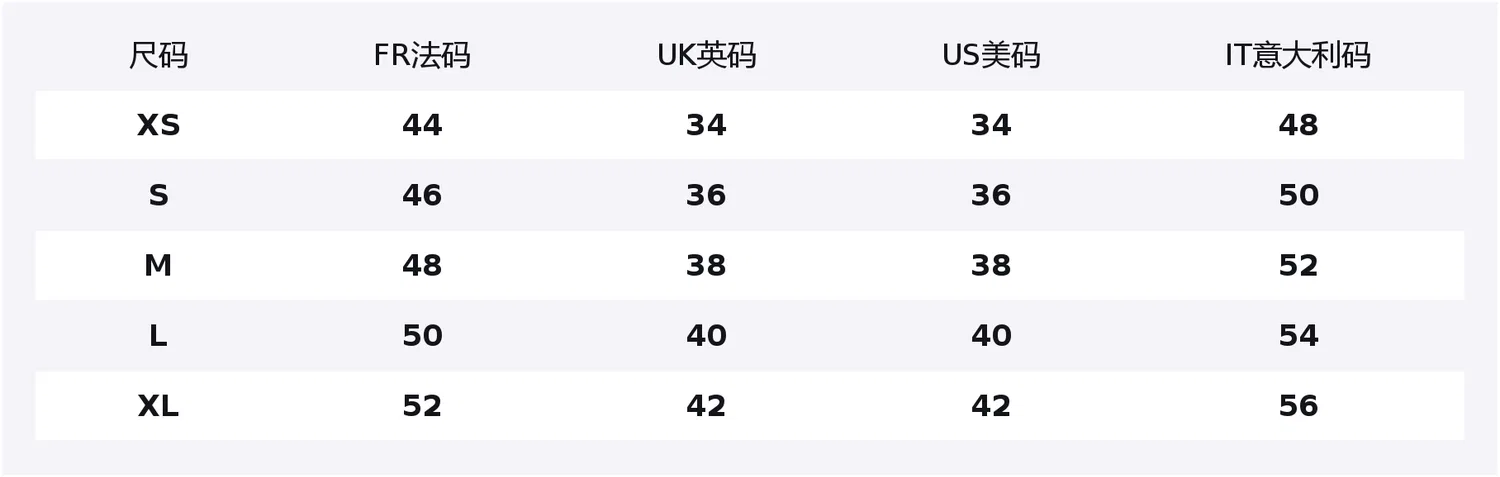The width and height of the screenshot is (1500, 477).
Task: Click US value 38 in M row
Action: pyautogui.click(x=991, y=266)
